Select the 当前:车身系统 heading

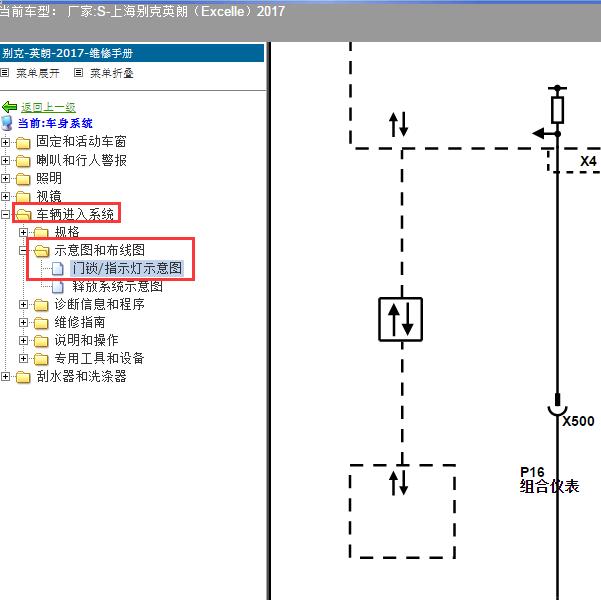click(x=55, y=123)
